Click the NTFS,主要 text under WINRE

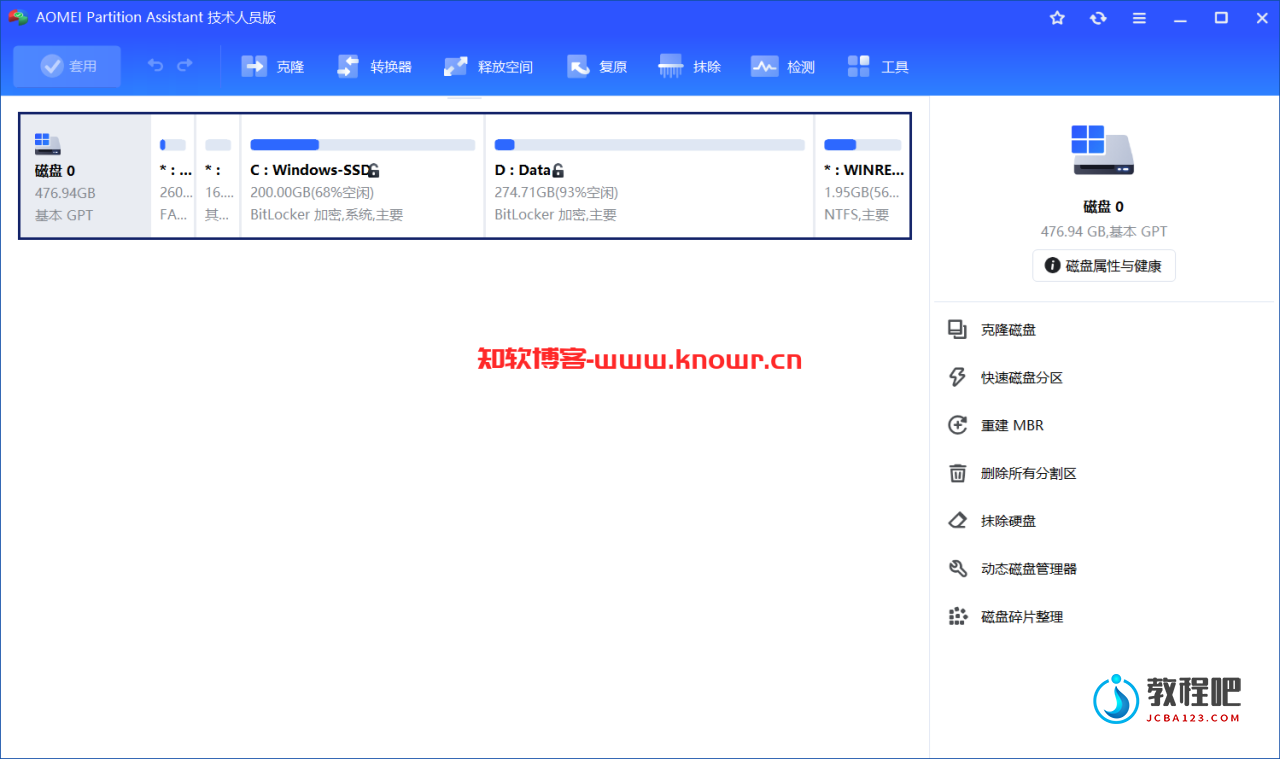click(x=857, y=215)
